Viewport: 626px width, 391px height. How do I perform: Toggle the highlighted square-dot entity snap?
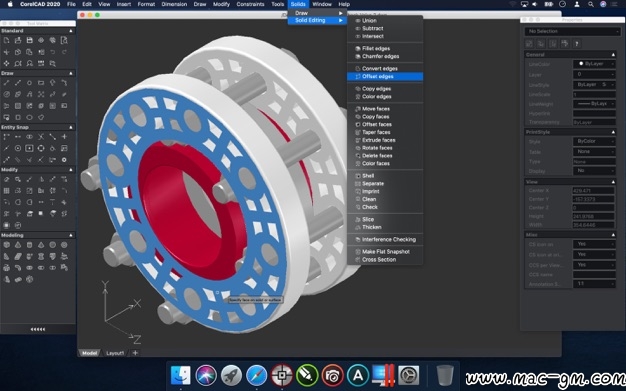[x=30, y=148]
